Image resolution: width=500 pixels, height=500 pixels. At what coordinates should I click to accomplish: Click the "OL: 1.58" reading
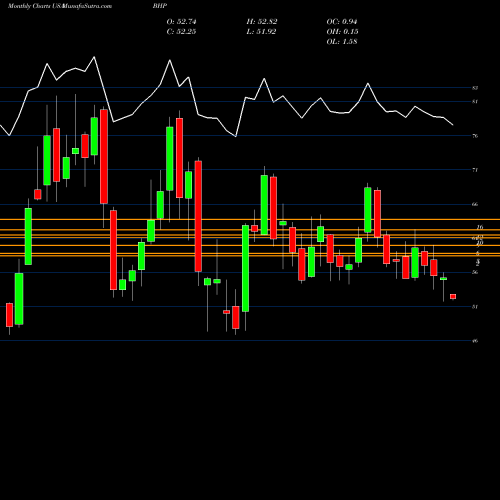coord(342,42)
